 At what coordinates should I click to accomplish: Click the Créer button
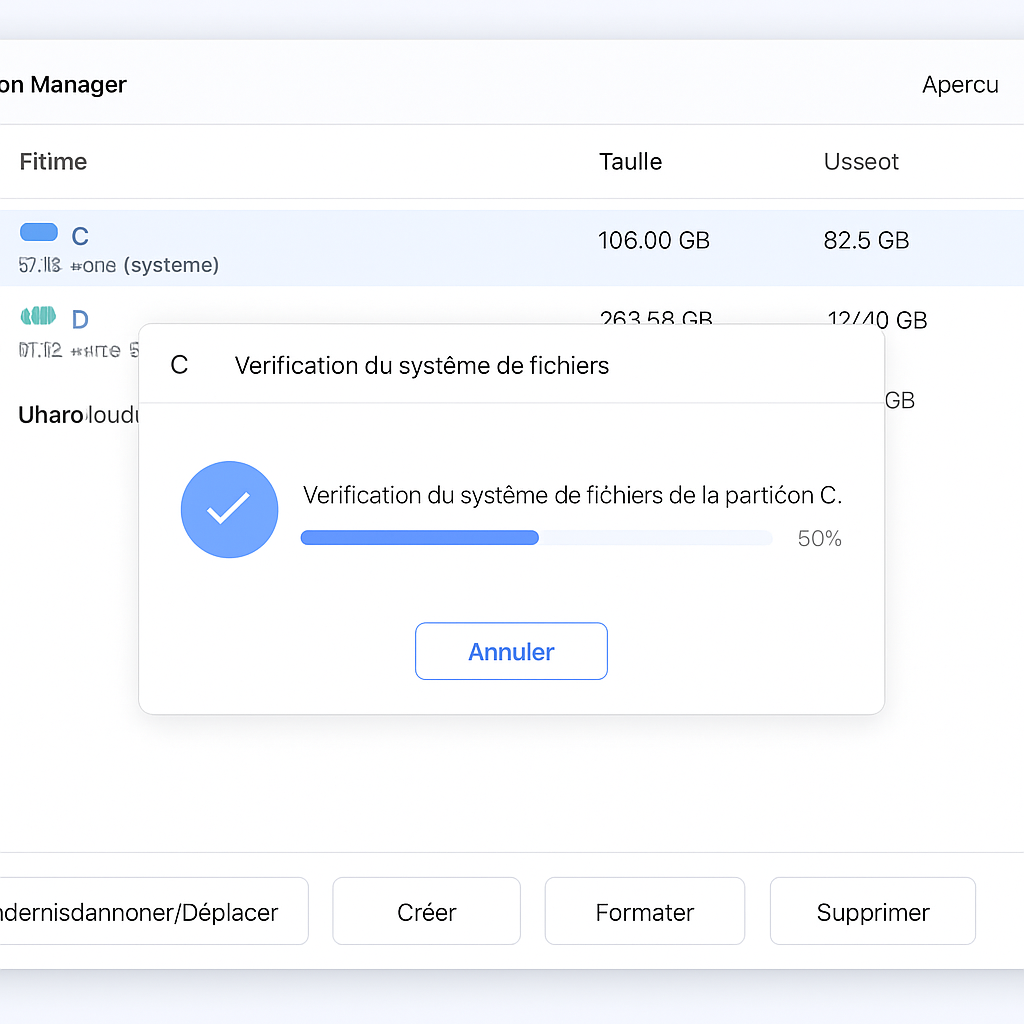(426, 911)
